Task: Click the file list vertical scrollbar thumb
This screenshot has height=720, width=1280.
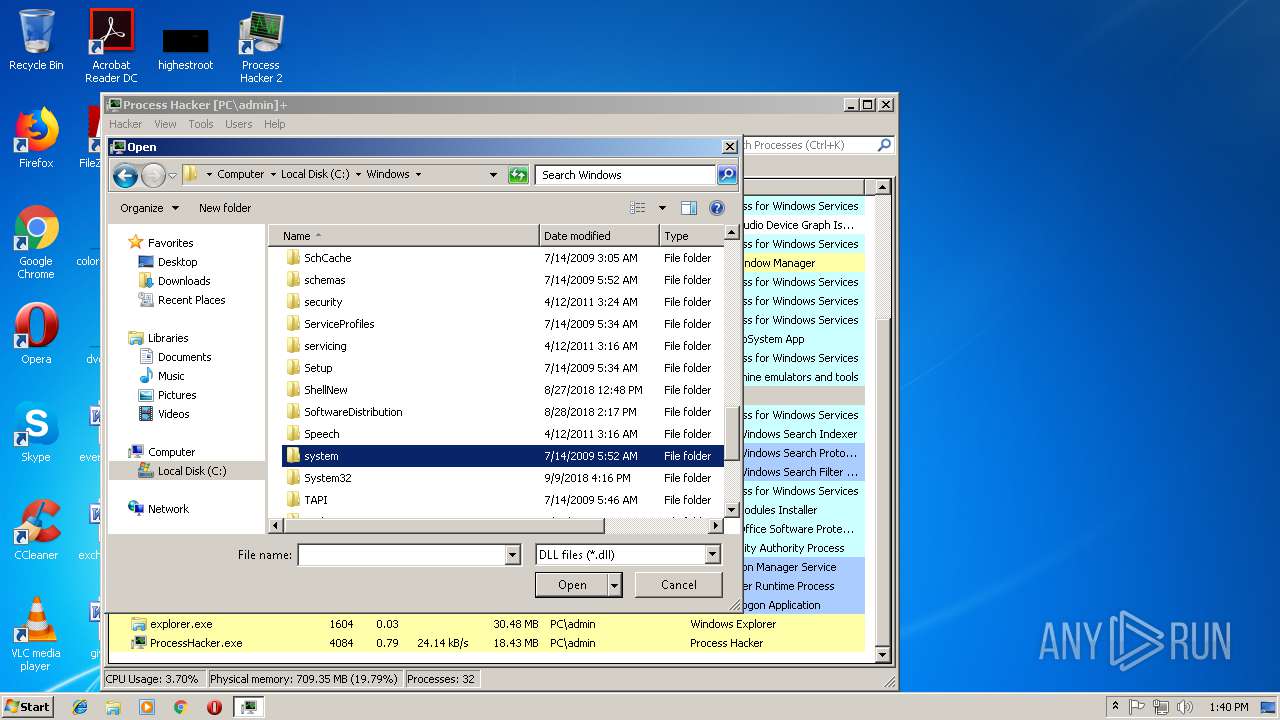Action: coord(731,431)
